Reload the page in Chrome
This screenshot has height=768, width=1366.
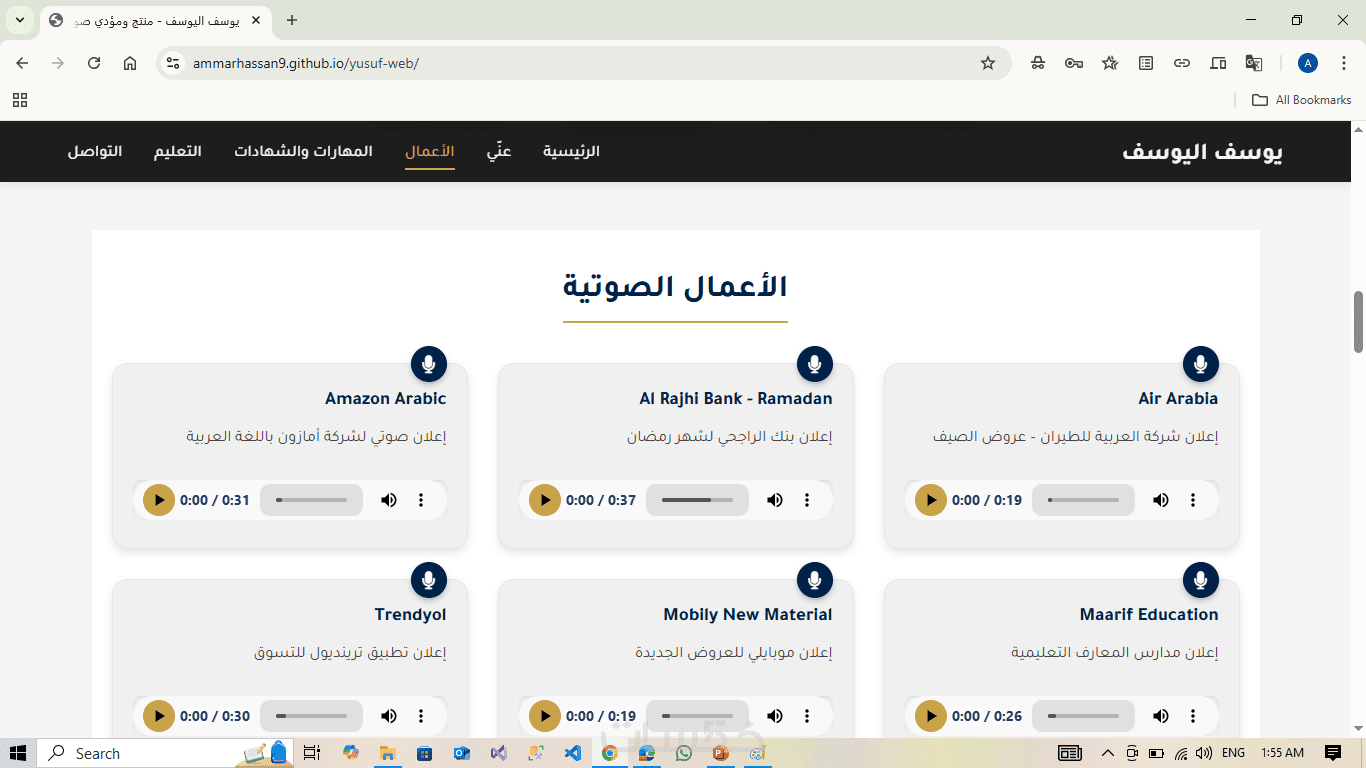(94, 63)
